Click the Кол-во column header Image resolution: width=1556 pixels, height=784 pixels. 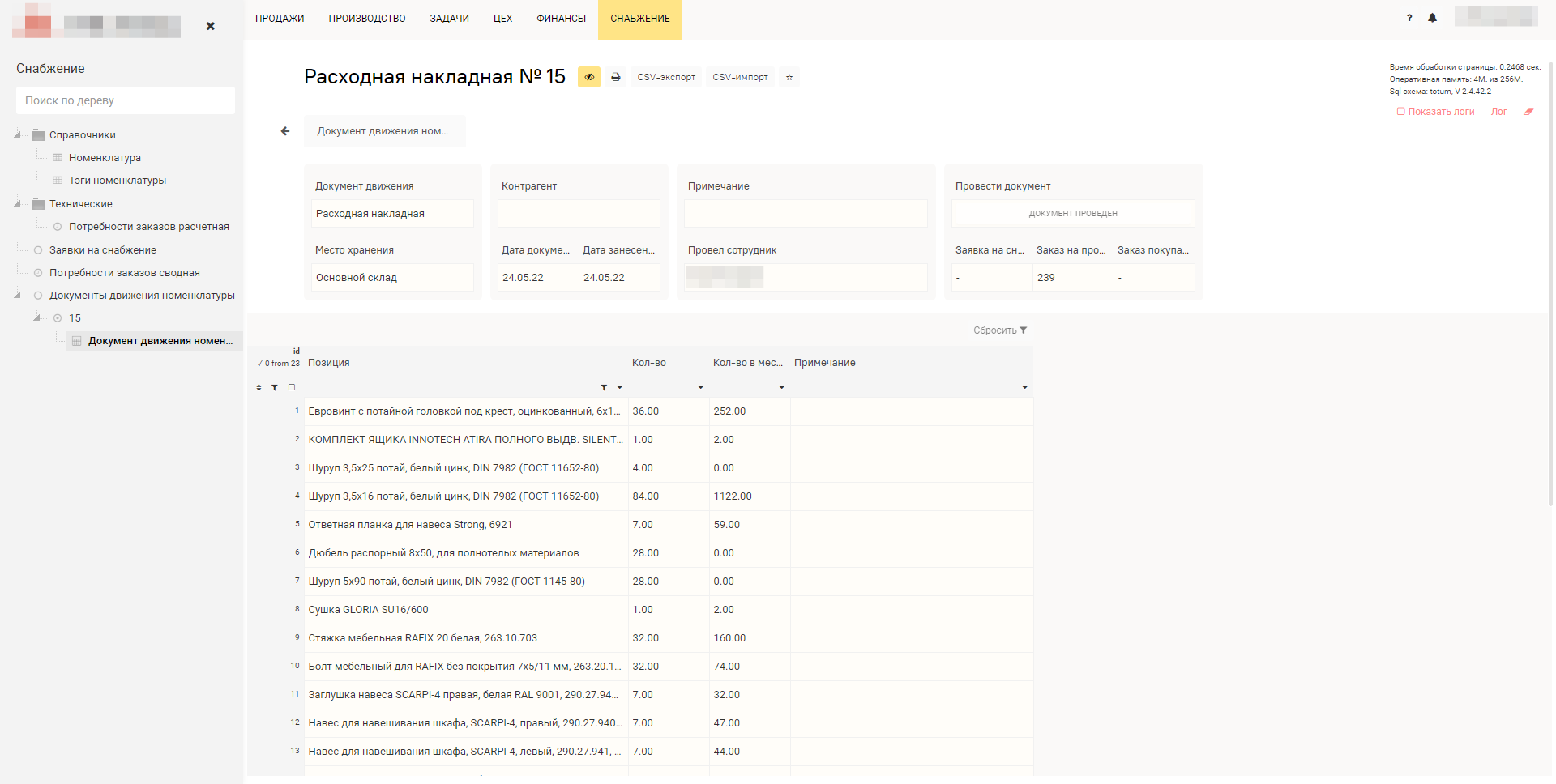649,363
